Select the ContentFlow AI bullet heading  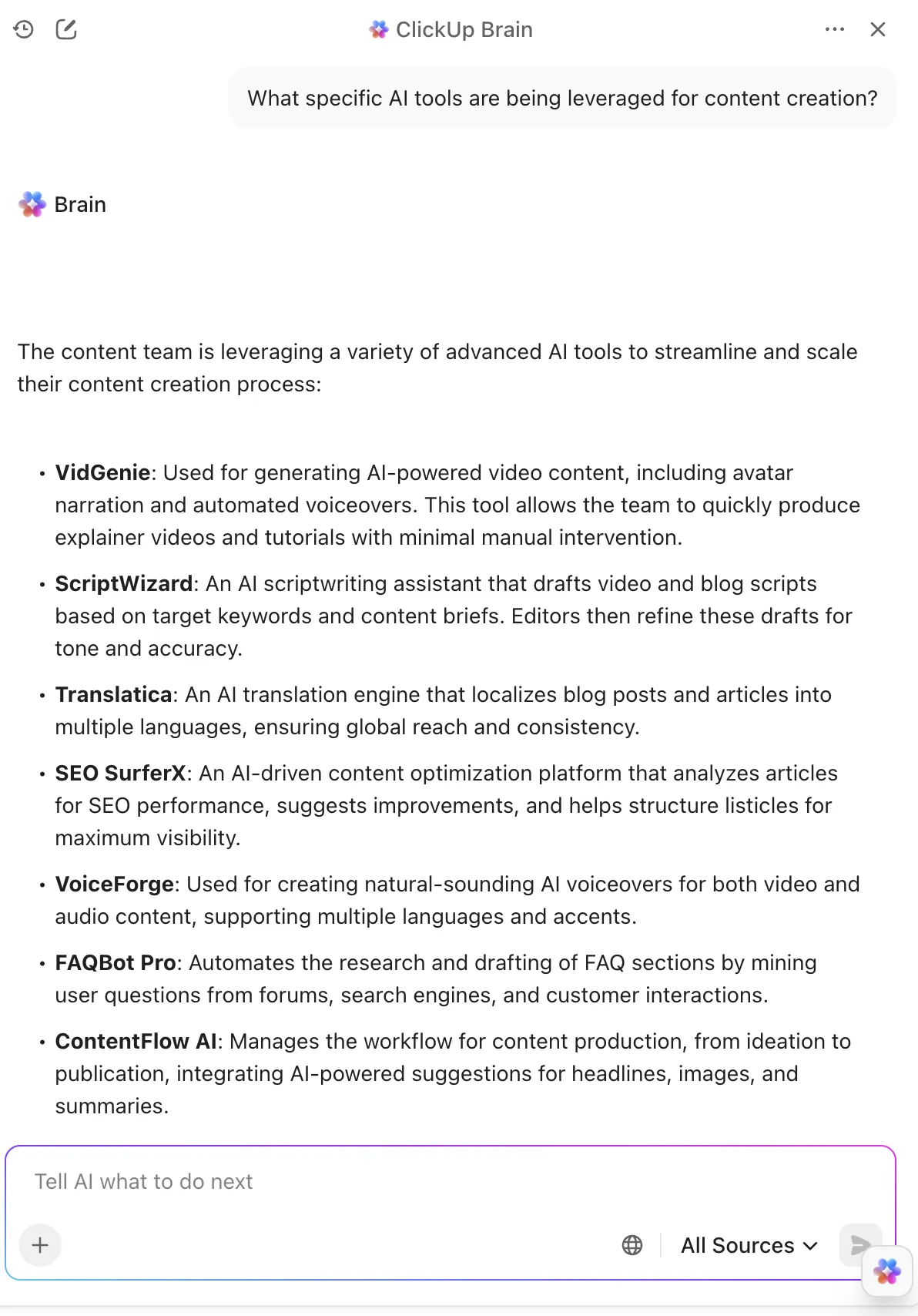coord(136,1041)
